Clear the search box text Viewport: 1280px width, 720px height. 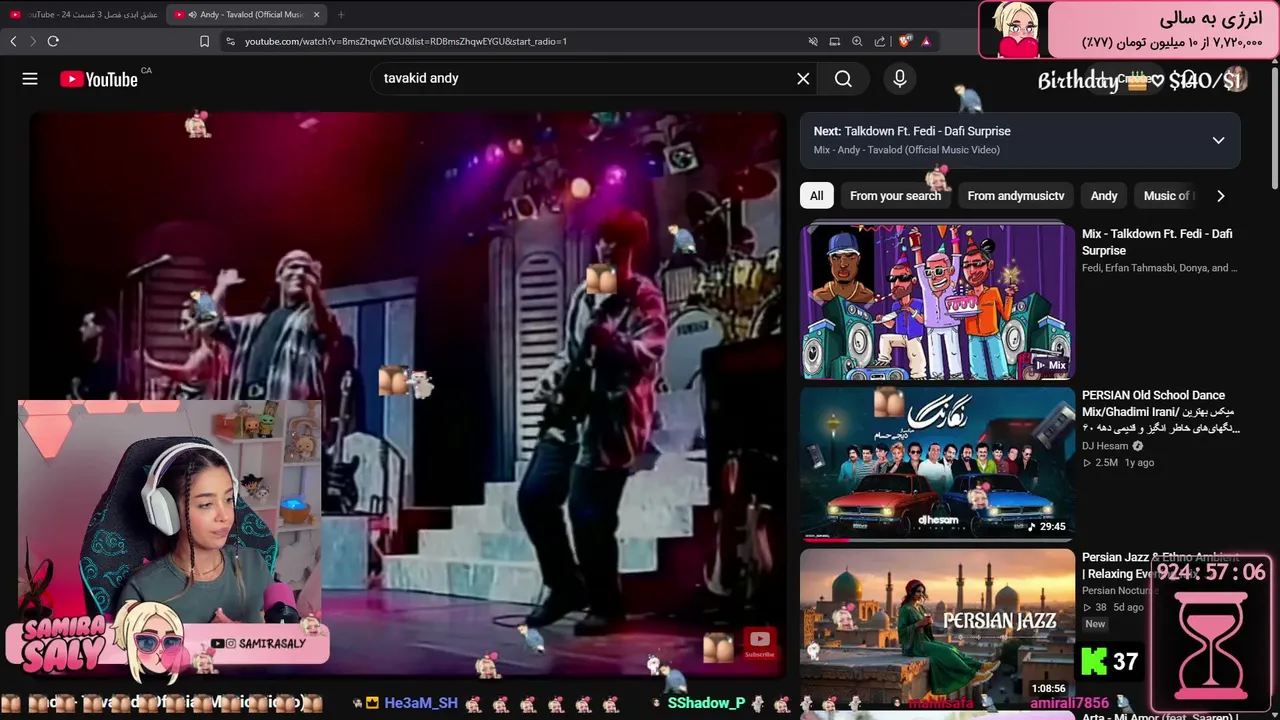click(x=803, y=79)
